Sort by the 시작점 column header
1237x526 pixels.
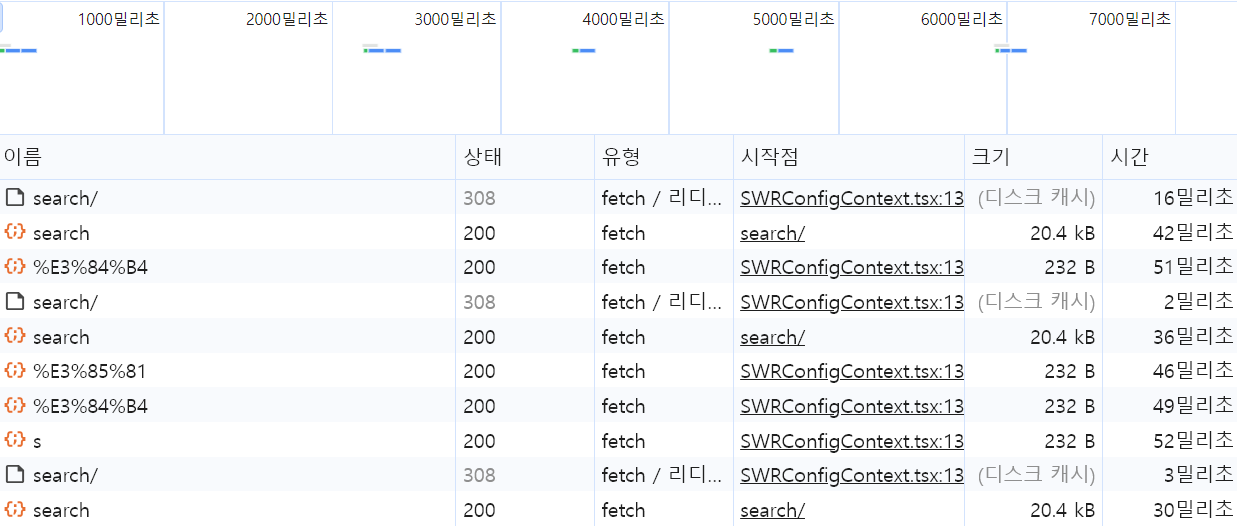849,157
